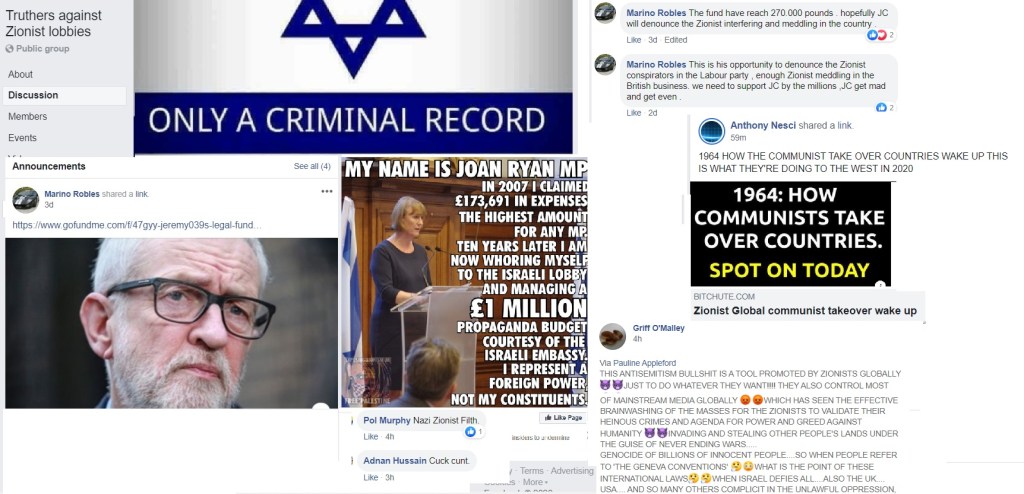Image resolution: width=1024 pixels, height=494 pixels.
Task: Open the three-dot menu on the announcement post
Action: pyautogui.click(x=327, y=191)
